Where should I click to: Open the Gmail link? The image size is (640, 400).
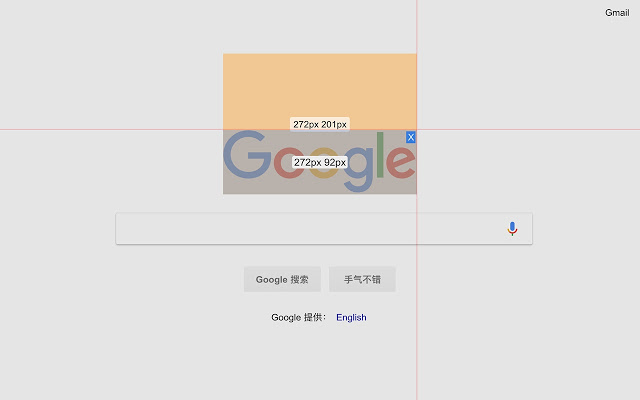click(x=617, y=13)
